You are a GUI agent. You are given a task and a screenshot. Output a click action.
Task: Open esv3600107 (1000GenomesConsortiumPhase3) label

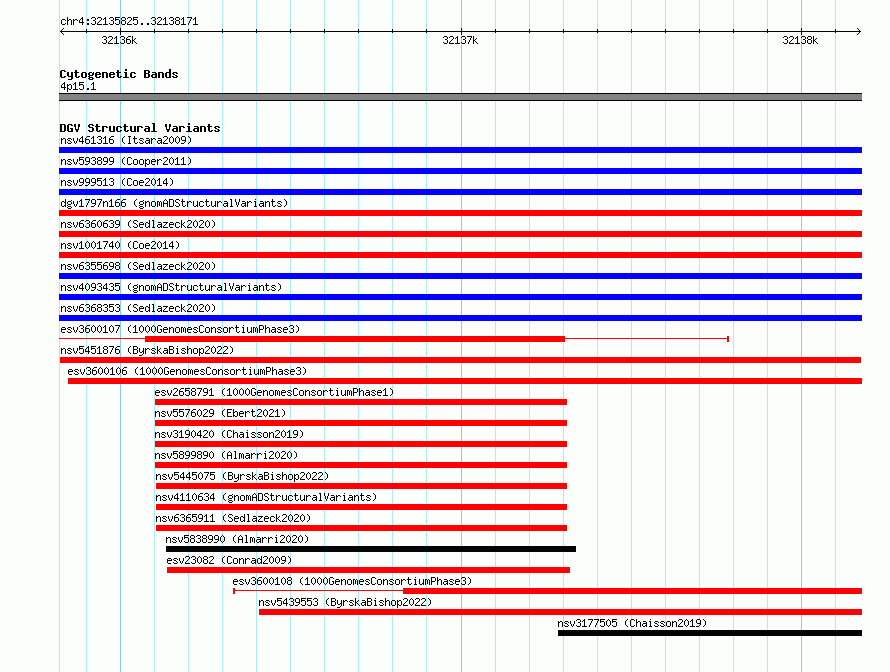tap(180, 329)
